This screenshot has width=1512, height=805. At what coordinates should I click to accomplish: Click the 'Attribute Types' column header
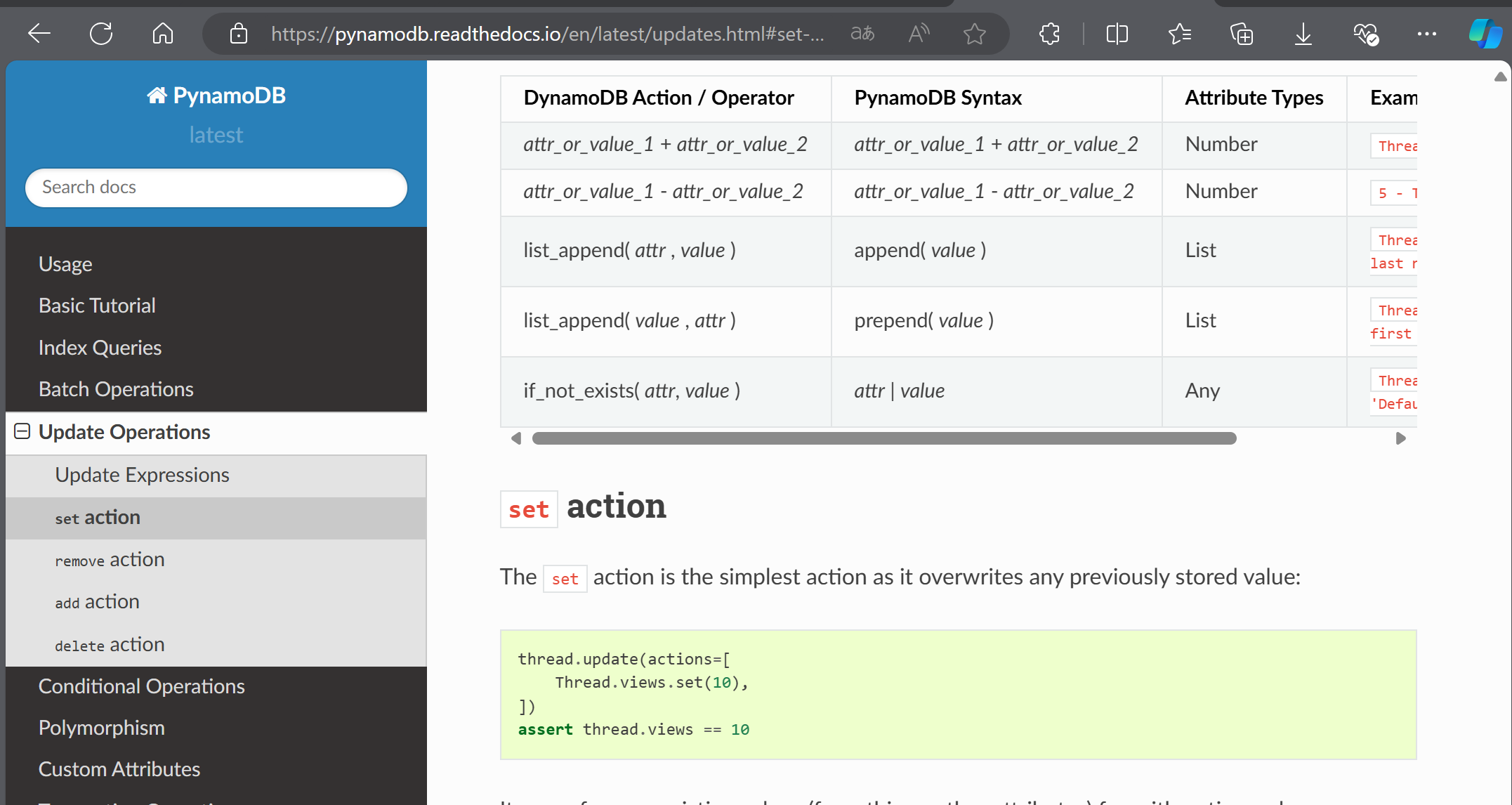(x=1254, y=98)
